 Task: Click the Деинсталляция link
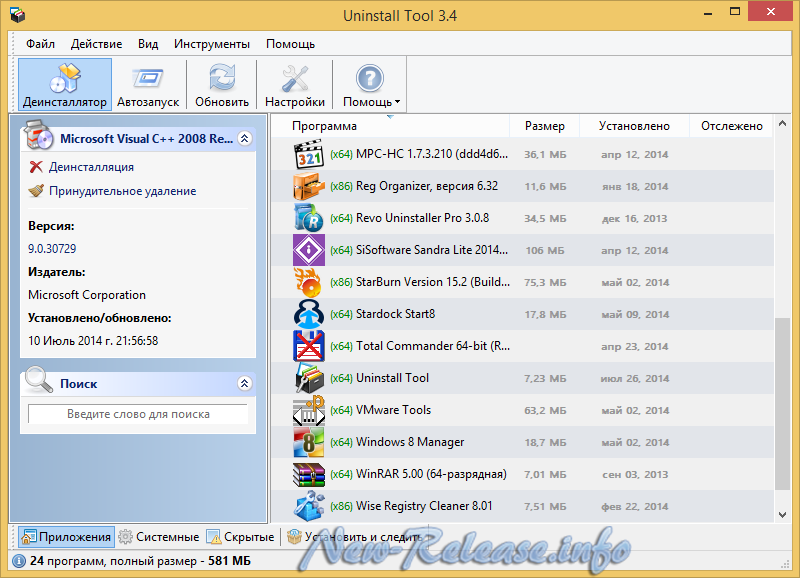(91, 167)
